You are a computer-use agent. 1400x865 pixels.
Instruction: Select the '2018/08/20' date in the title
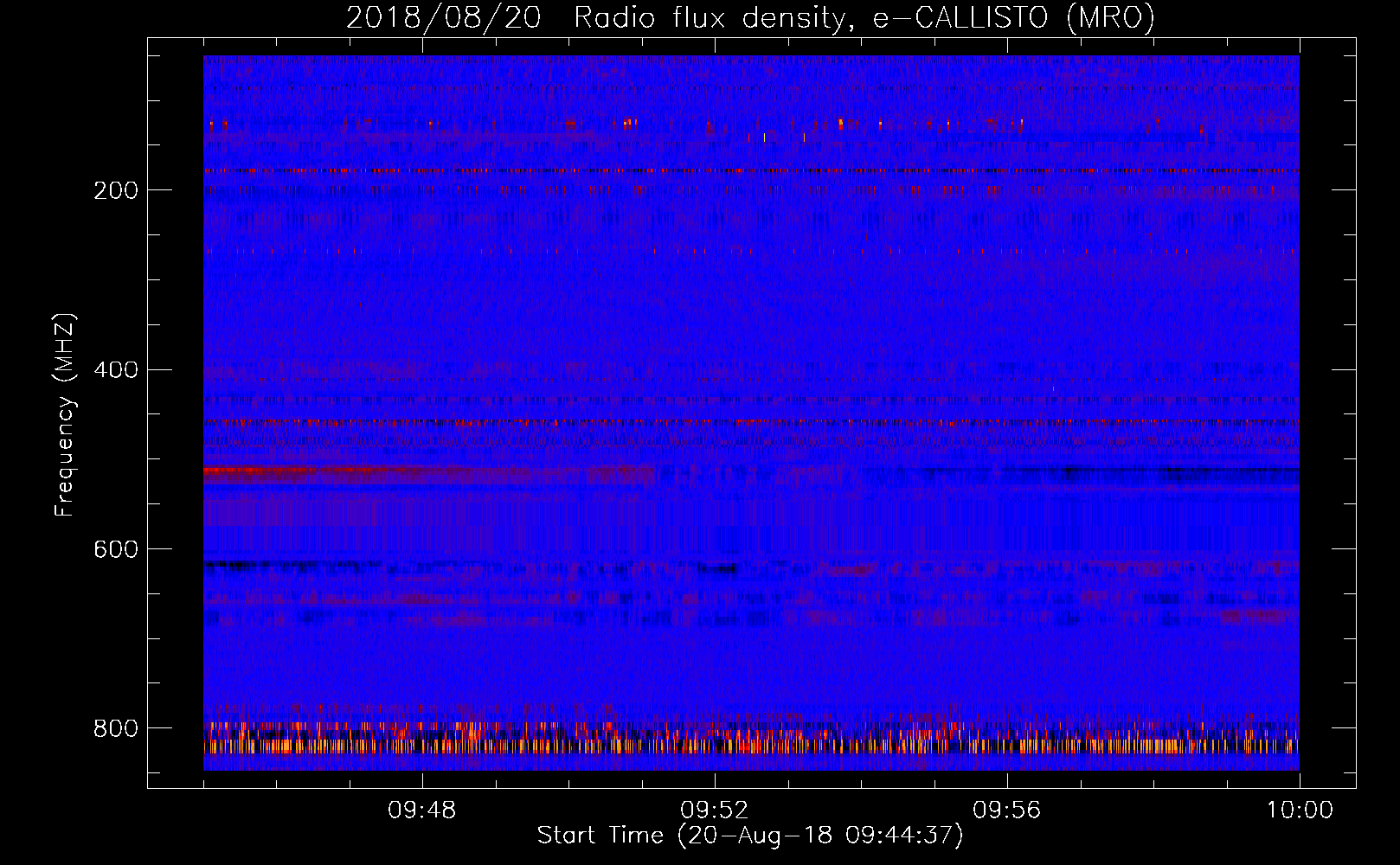444,17
